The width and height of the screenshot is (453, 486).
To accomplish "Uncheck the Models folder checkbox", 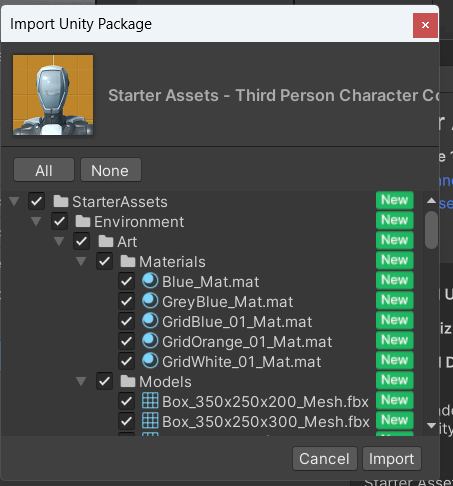I will [x=104, y=381].
